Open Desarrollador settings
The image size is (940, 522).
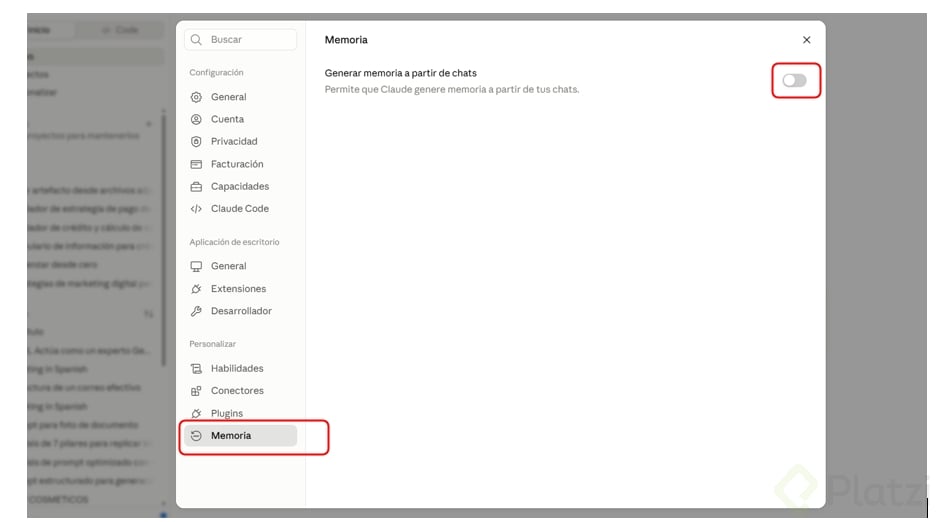[240, 311]
